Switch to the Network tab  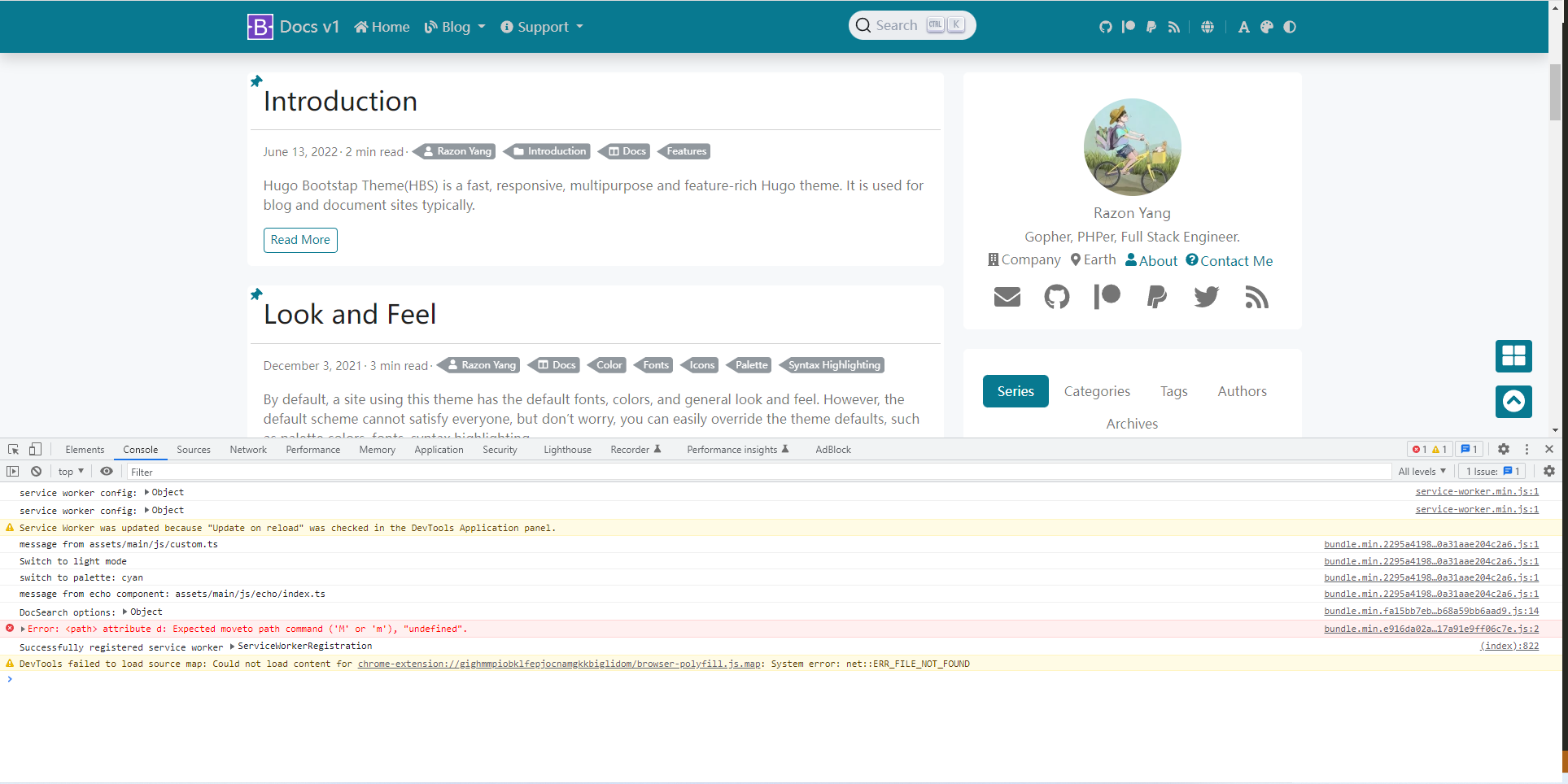point(248,449)
